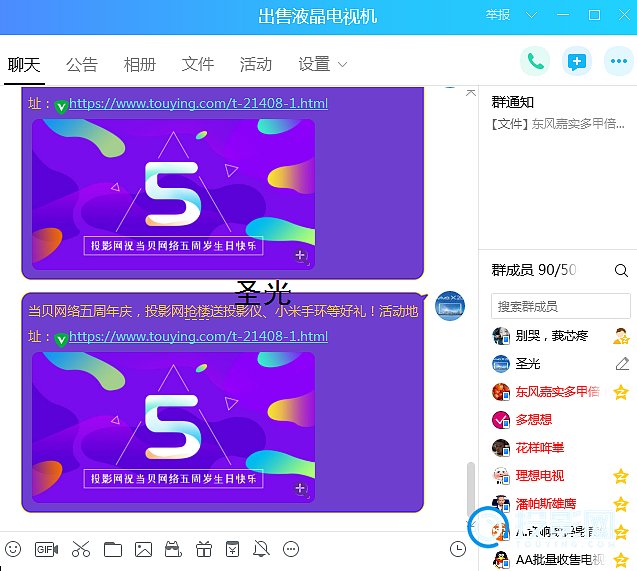Open the lower 5th anniversary banner image
The width and height of the screenshot is (637, 571).
coord(173,427)
